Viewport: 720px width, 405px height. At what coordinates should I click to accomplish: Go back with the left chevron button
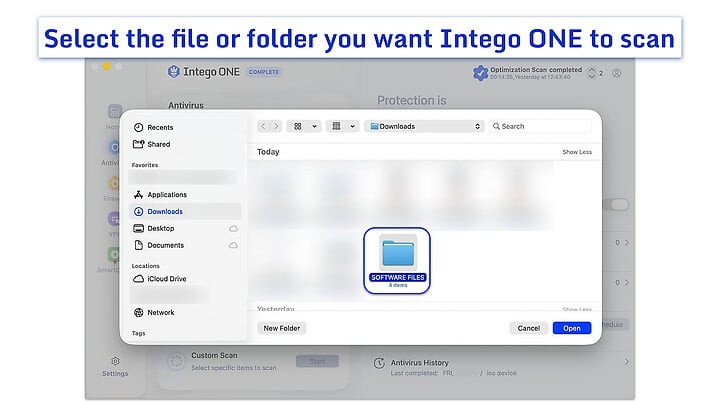point(263,126)
